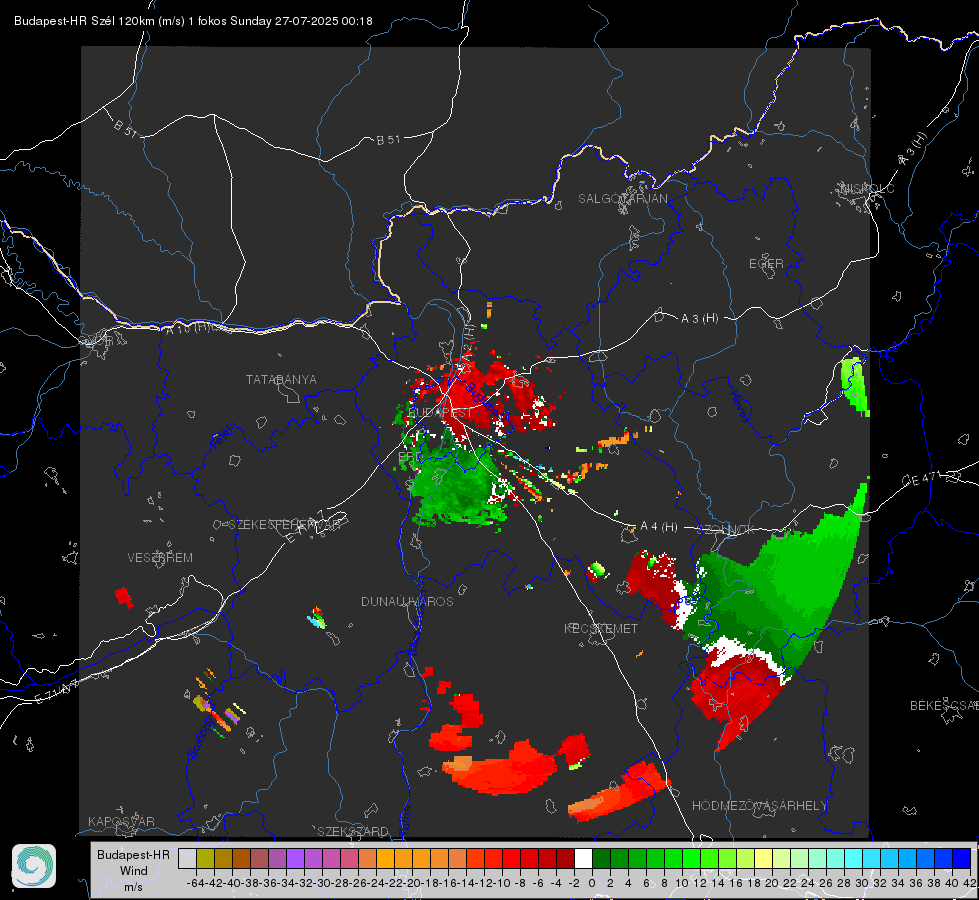Click the 'SALGÓTARJÁN' city label
979x900 pixels.
(622, 199)
